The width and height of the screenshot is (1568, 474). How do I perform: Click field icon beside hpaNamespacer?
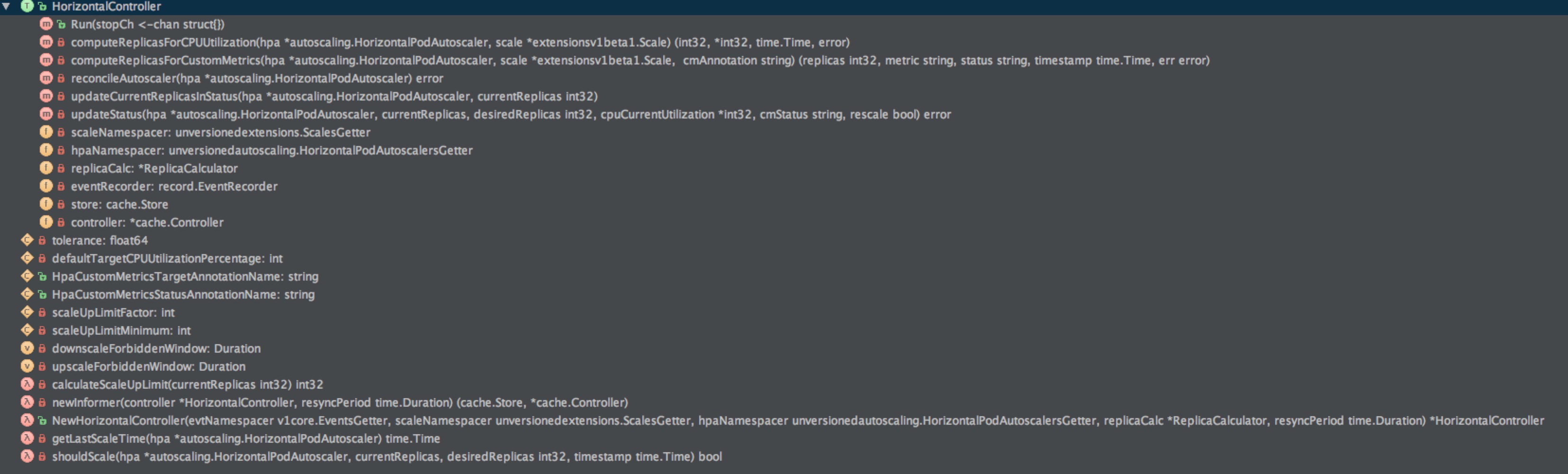46,150
